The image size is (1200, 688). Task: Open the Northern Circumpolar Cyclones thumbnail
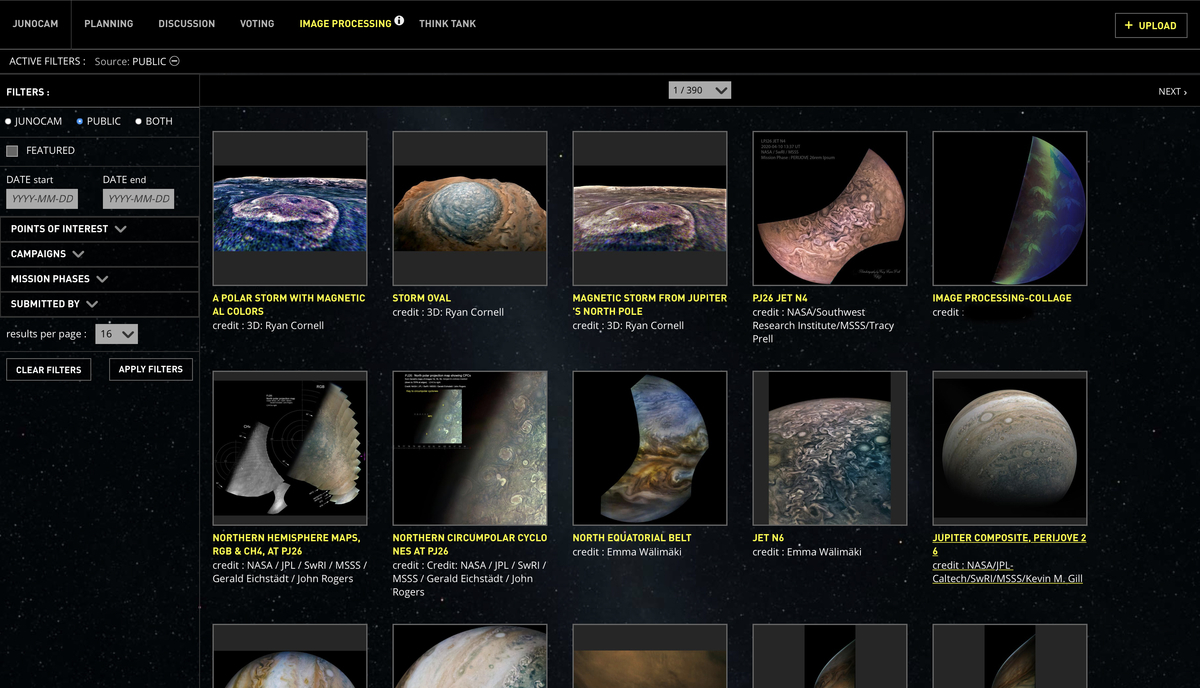[470, 448]
